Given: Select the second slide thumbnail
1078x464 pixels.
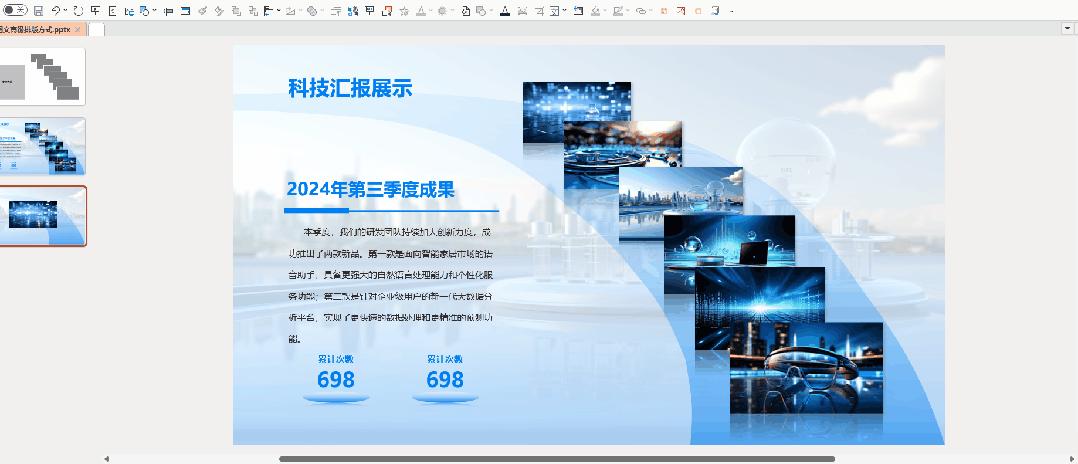Looking at the screenshot, I should click(x=43, y=146).
